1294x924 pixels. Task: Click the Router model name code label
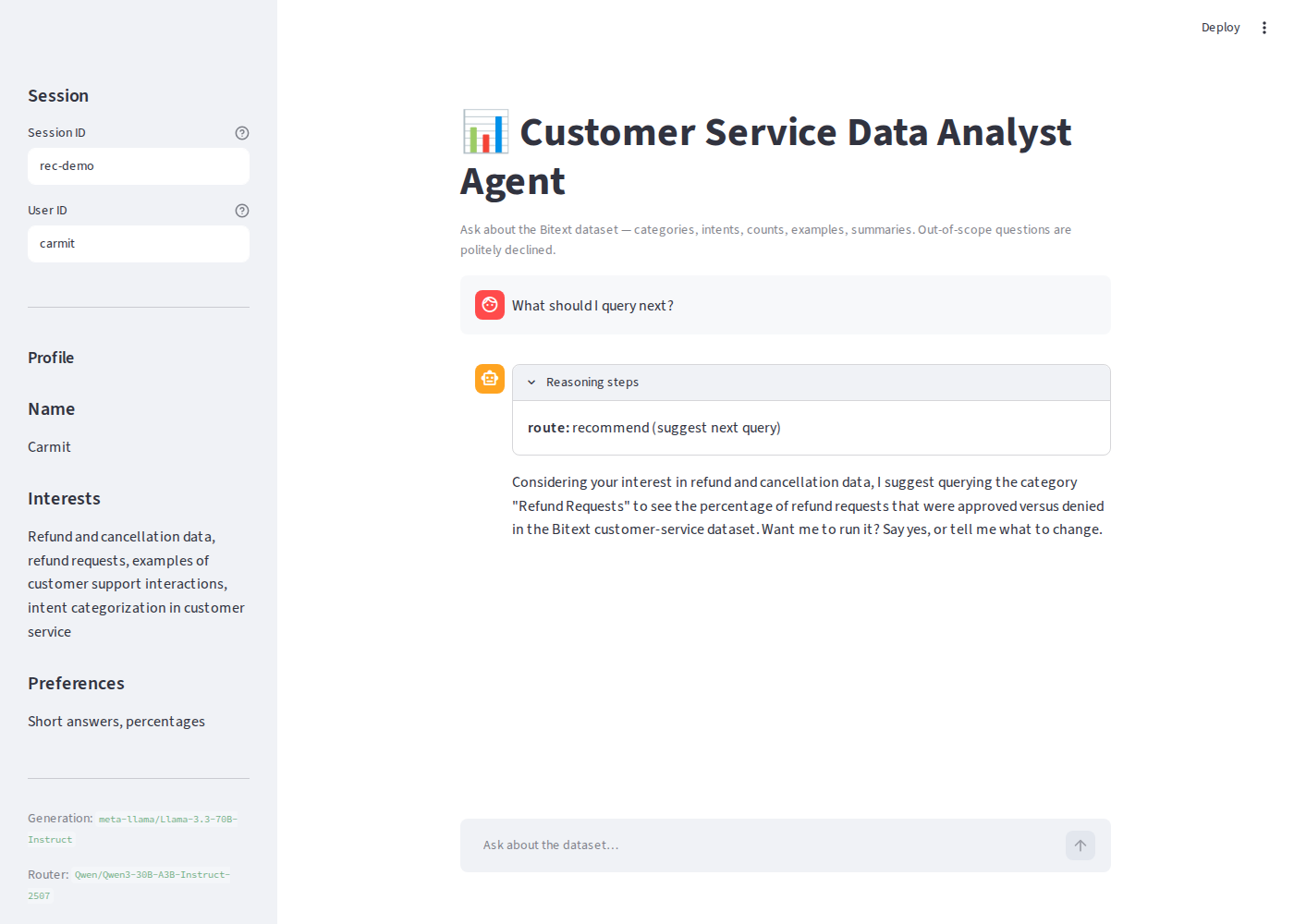128,884
